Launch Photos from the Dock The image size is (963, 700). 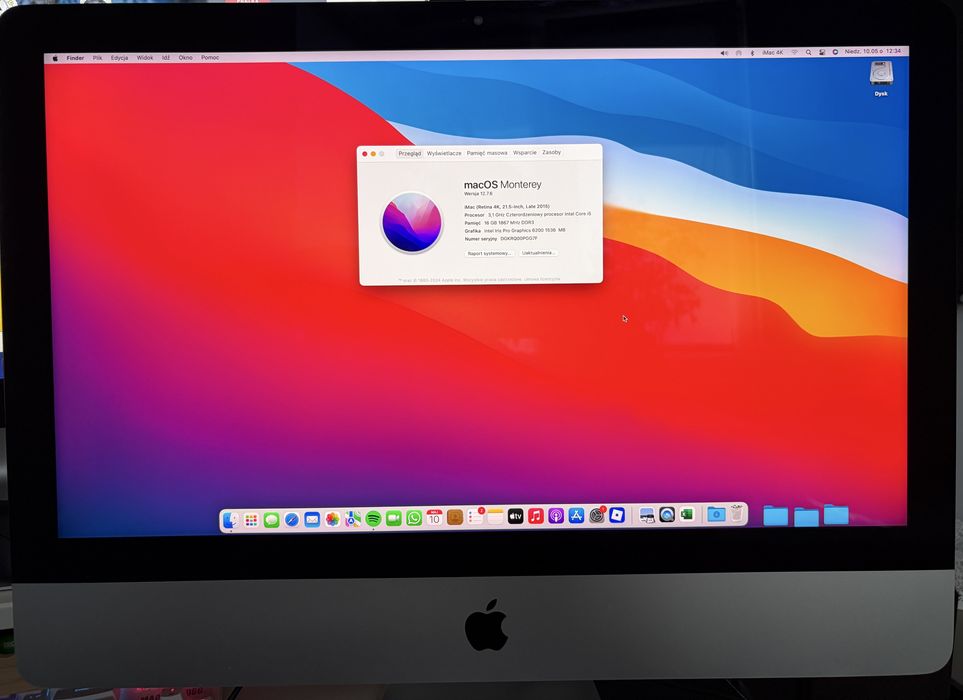pos(332,519)
